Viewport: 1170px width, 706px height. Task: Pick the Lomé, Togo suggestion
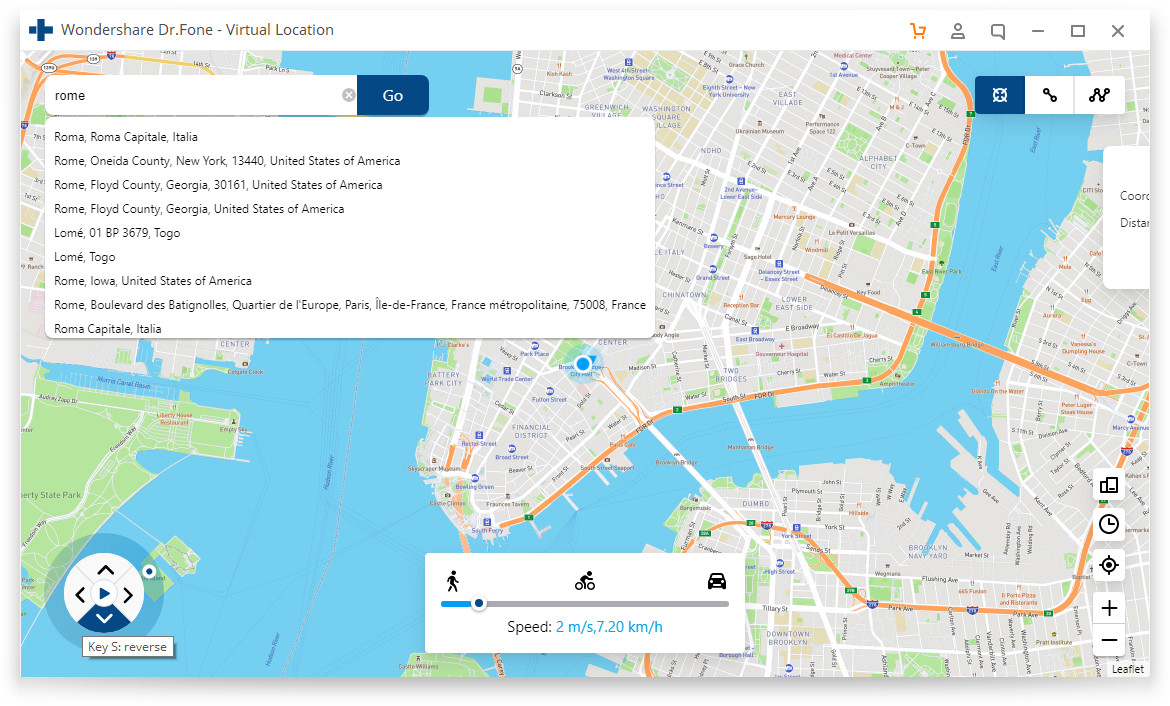pos(84,256)
